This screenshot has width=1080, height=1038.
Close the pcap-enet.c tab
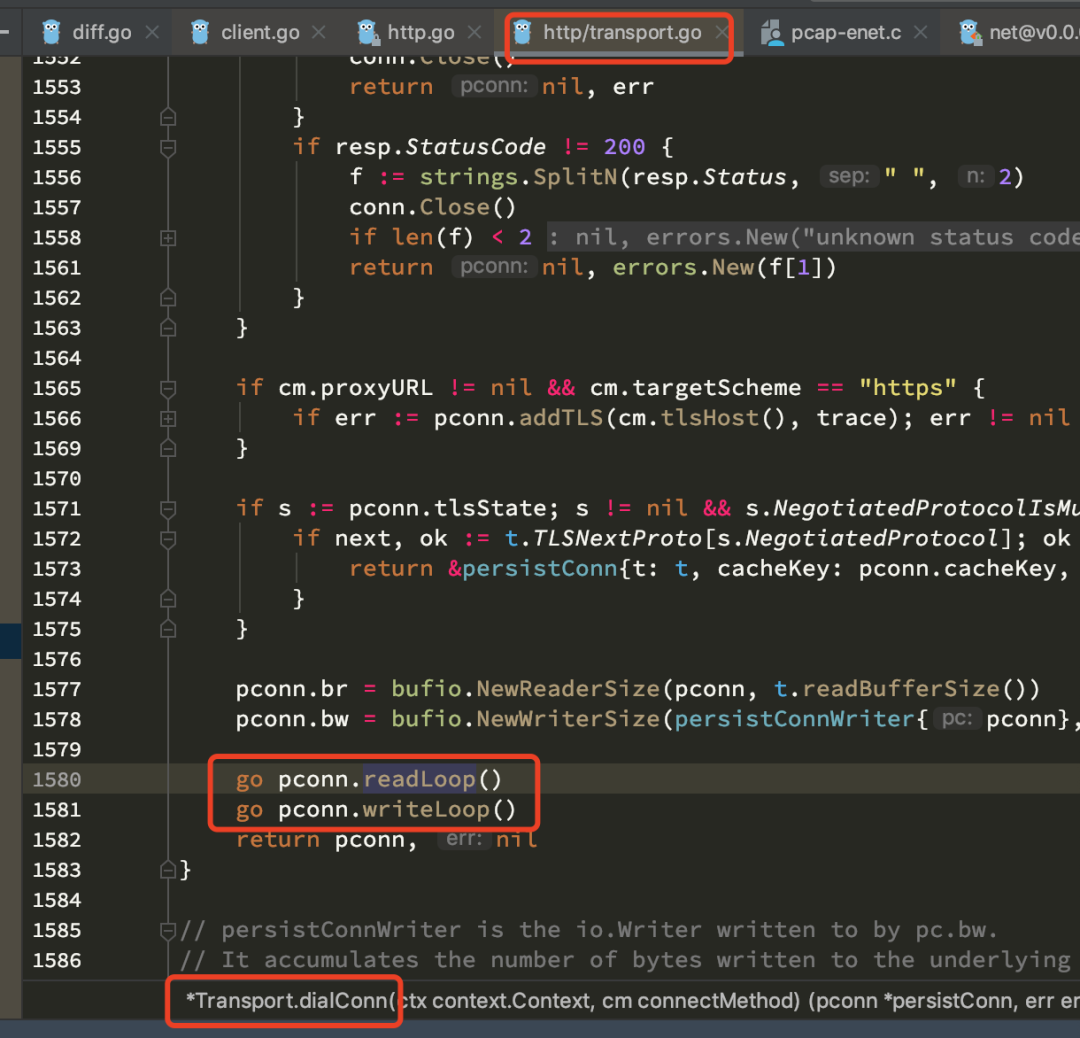click(920, 32)
